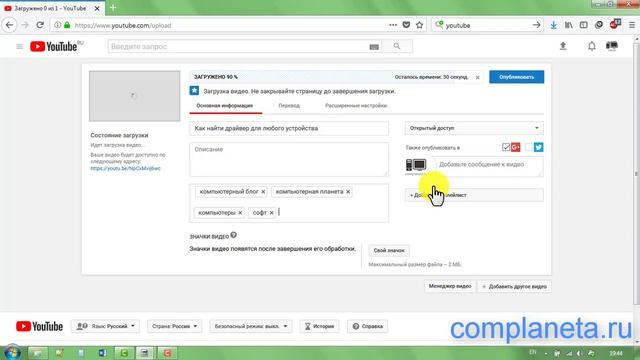Image resolution: width=640 pixels, height=360 pixels.
Task: Dismiss the upload progress with X
Action: click(x=478, y=77)
